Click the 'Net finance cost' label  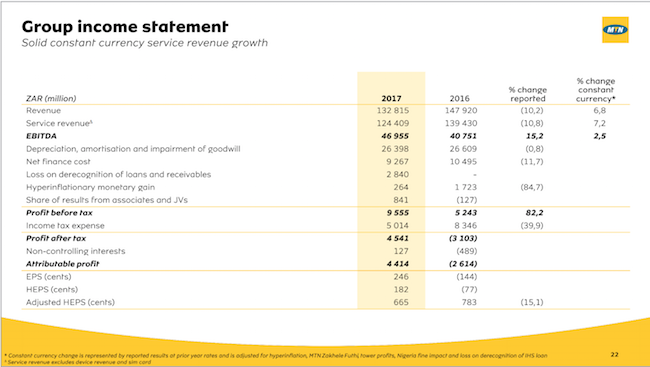(58, 162)
